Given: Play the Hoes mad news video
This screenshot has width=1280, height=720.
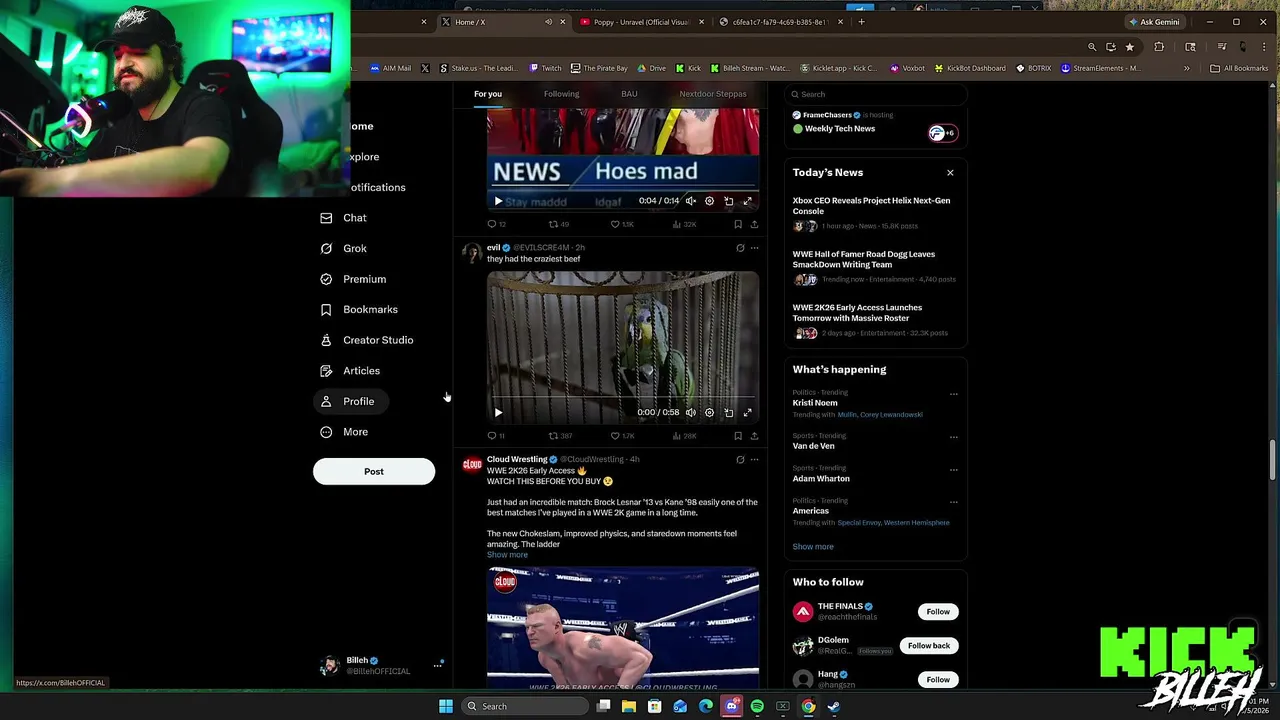Looking at the screenshot, I should pyautogui.click(x=498, y=201).
